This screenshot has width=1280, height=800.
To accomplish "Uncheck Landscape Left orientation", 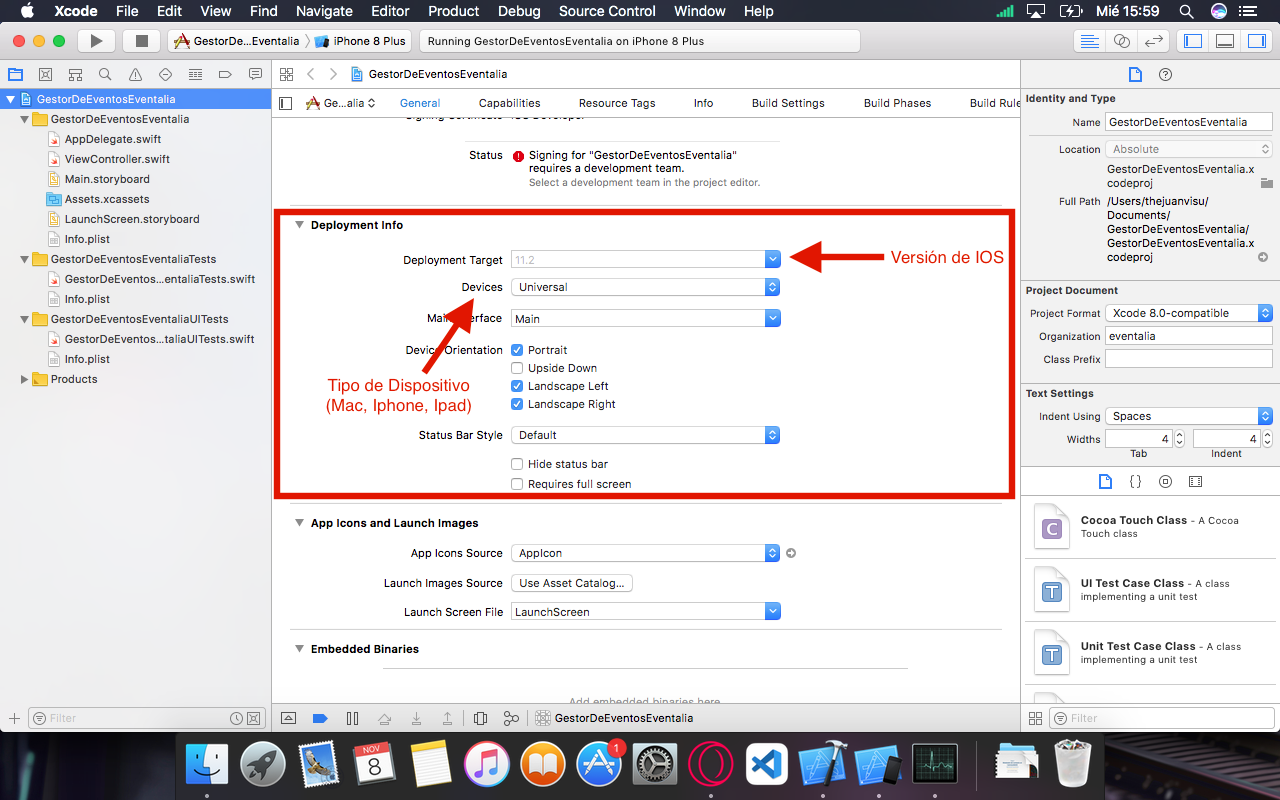I will pos(517,386).
